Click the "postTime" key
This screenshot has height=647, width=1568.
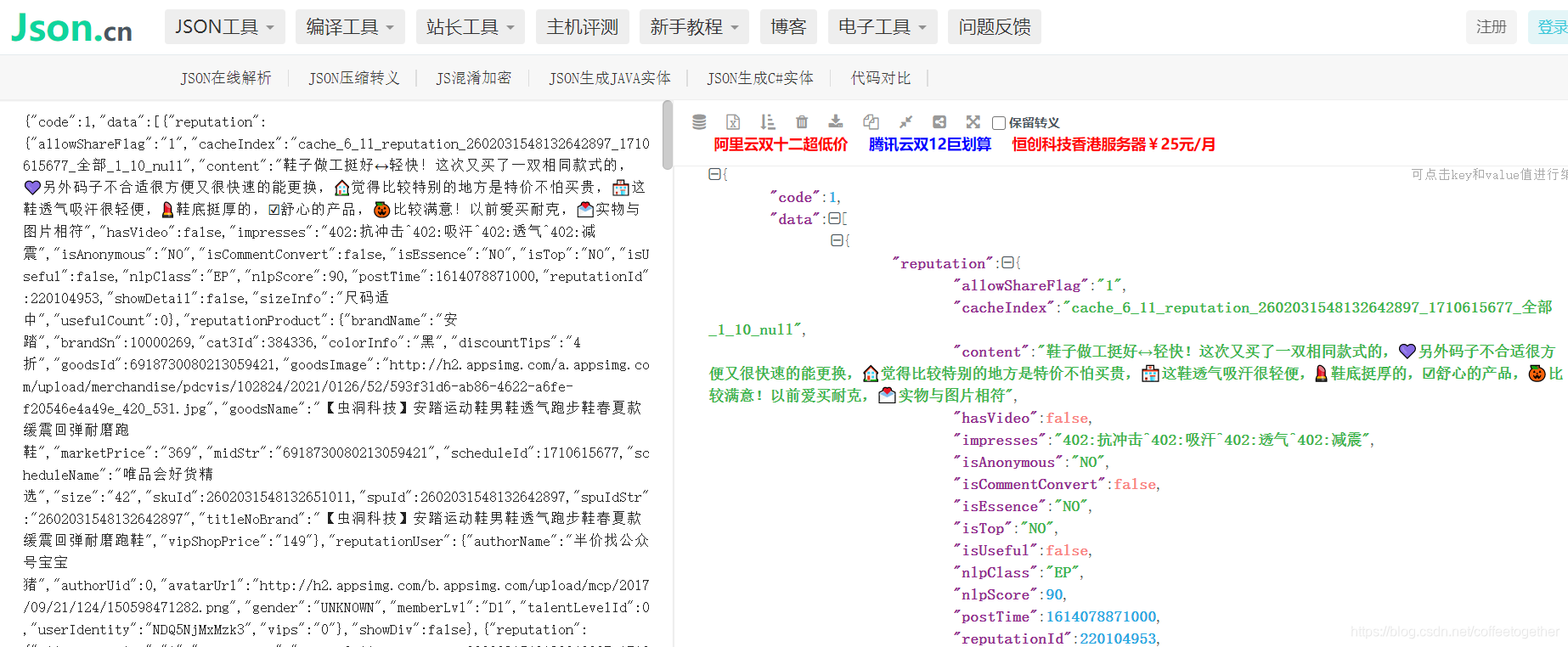point(996,616)
